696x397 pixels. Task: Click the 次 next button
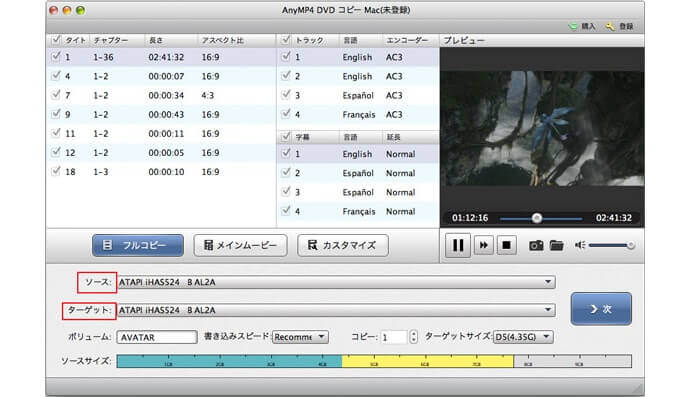pyautogui.click(x=601, y=309)
